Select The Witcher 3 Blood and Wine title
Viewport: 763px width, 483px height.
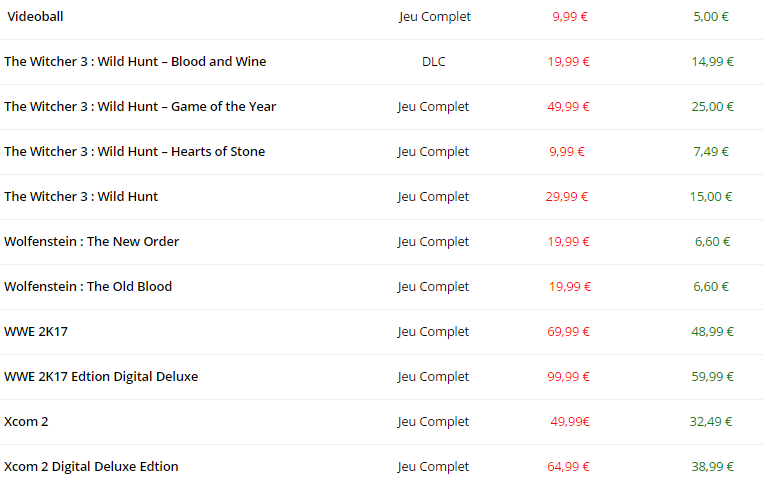coord(135,61)
